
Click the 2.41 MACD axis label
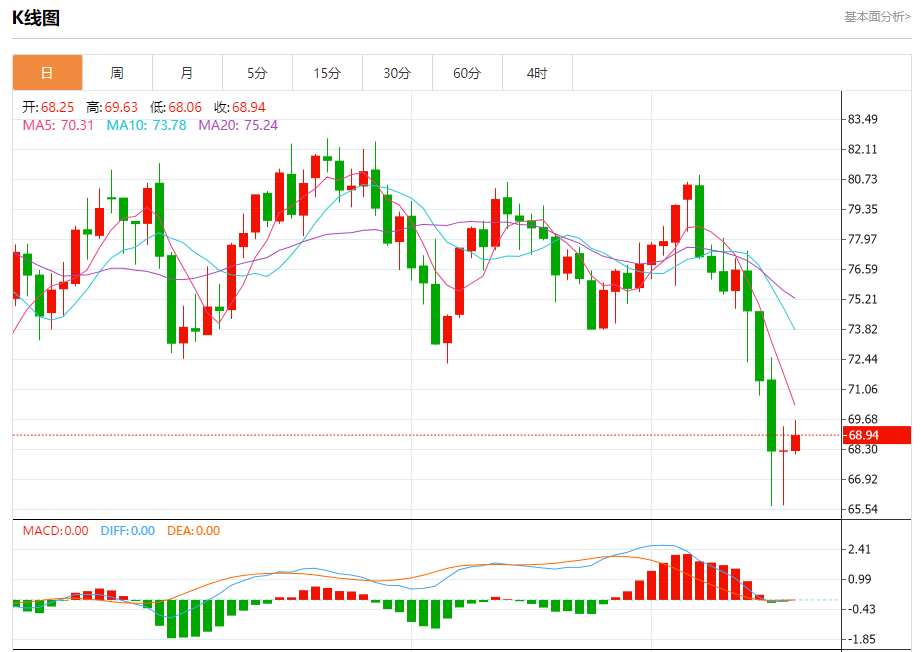click(859, 549)
